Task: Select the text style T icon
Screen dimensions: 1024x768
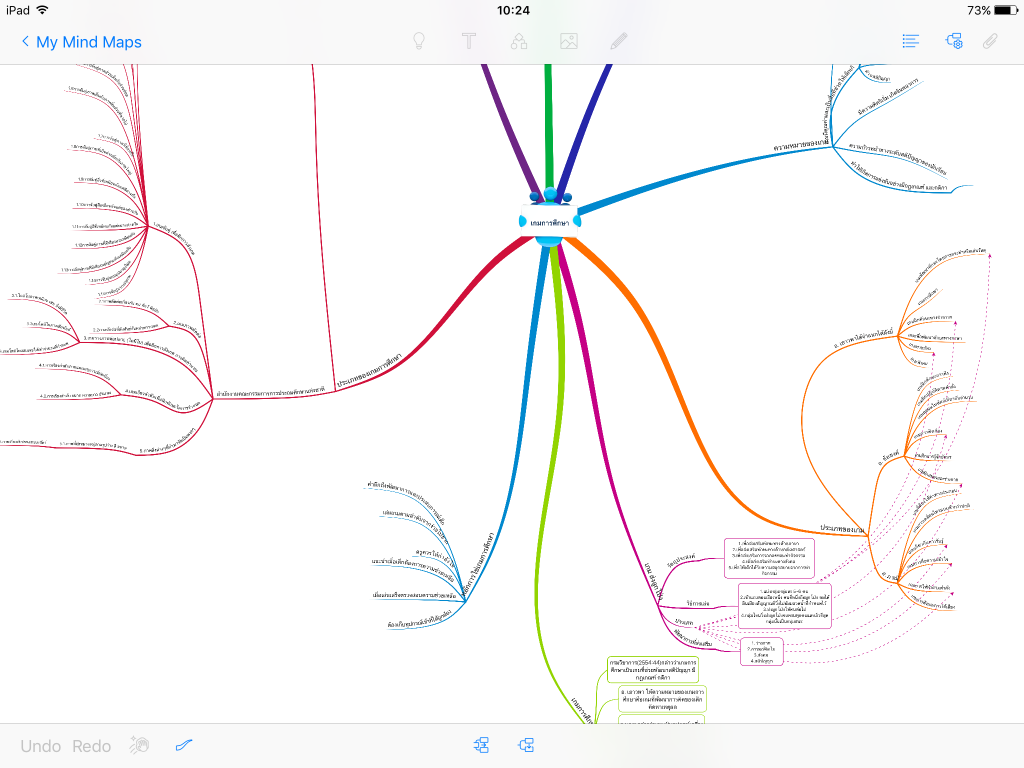Action: (468, 42)
